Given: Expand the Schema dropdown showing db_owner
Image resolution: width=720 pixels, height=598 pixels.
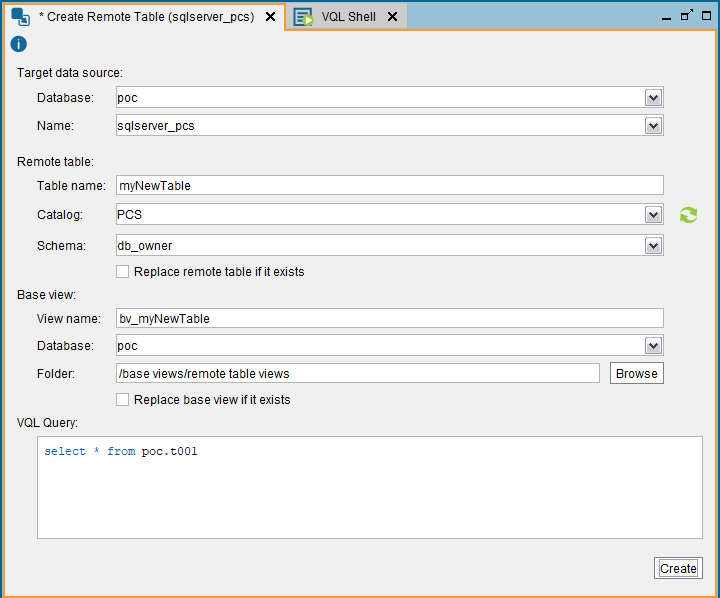Looking at the screenshot, I should coord(653,246).
